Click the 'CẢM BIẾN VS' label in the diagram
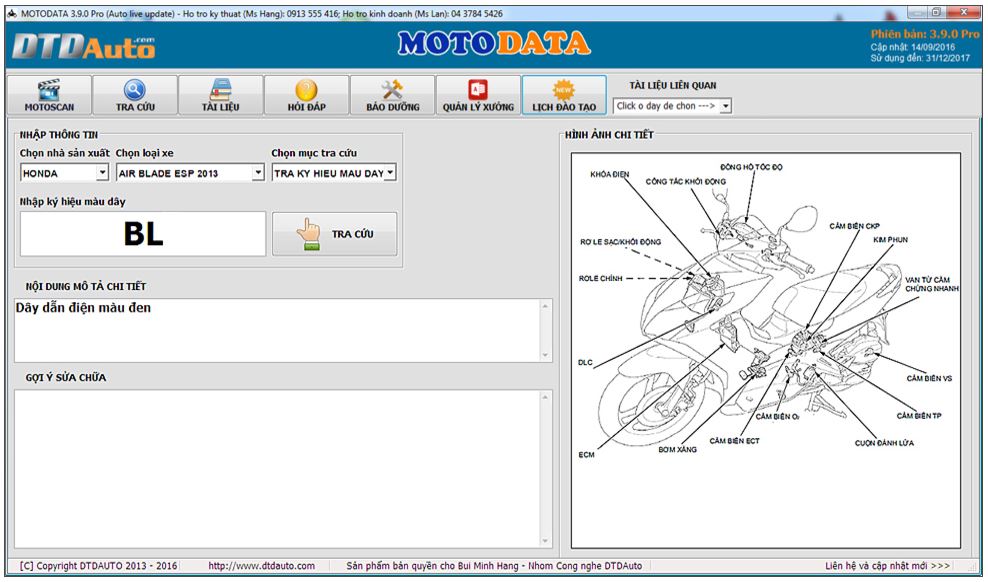 click(929, 379)
